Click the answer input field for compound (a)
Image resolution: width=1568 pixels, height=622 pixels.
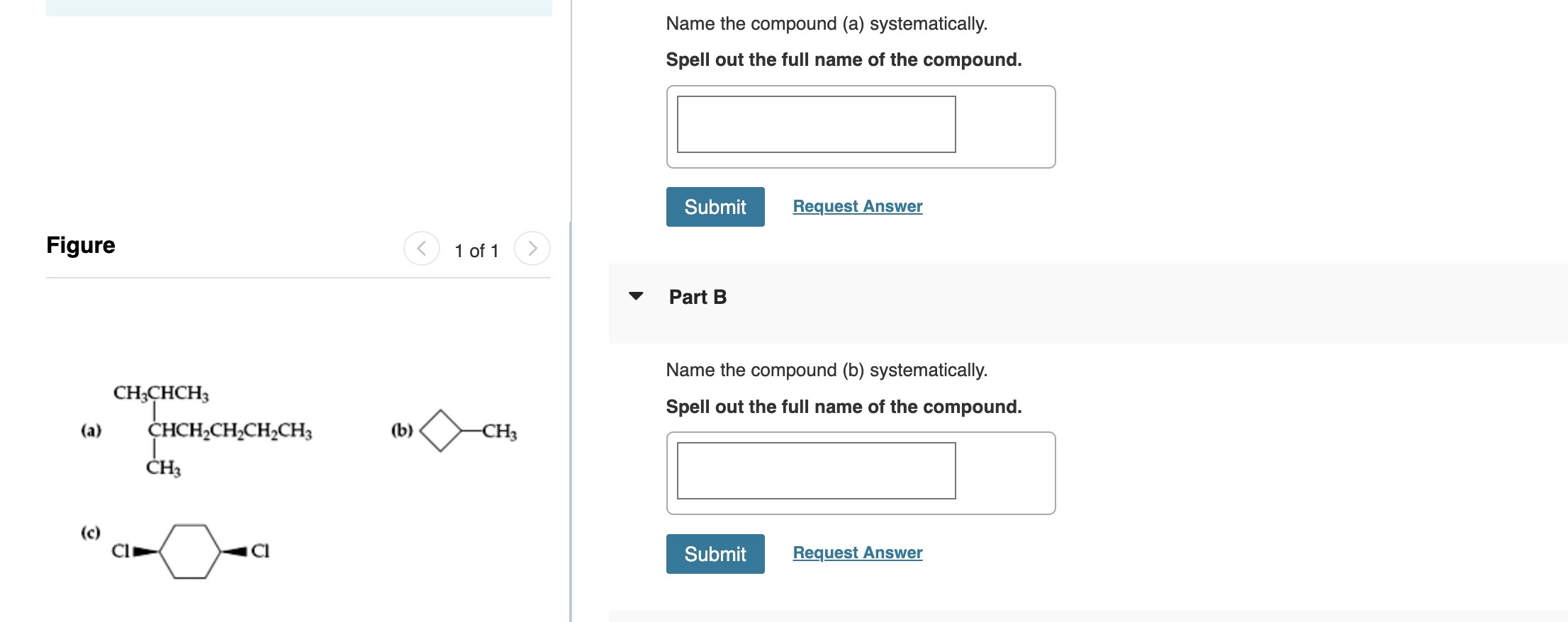[815, 125]
